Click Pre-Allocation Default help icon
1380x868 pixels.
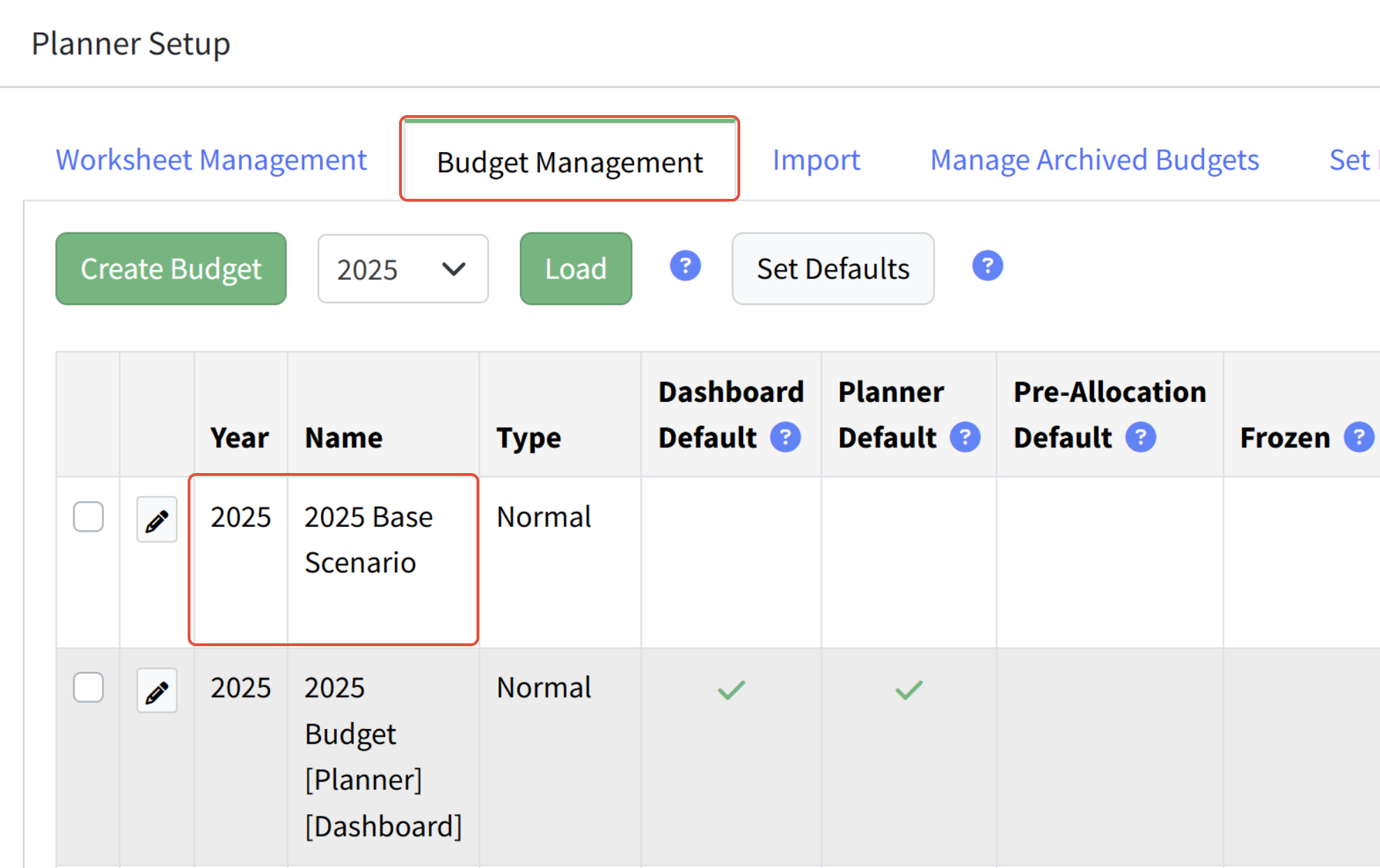tap(1141, 437)
